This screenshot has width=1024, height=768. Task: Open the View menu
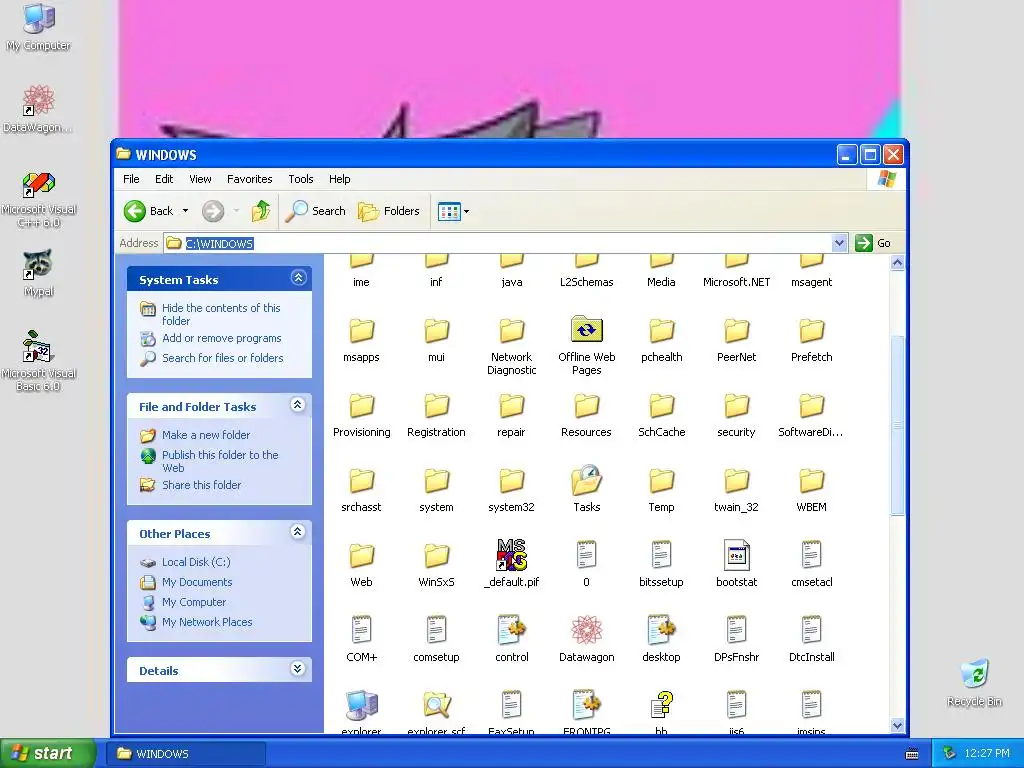click(x=200, y=179)
